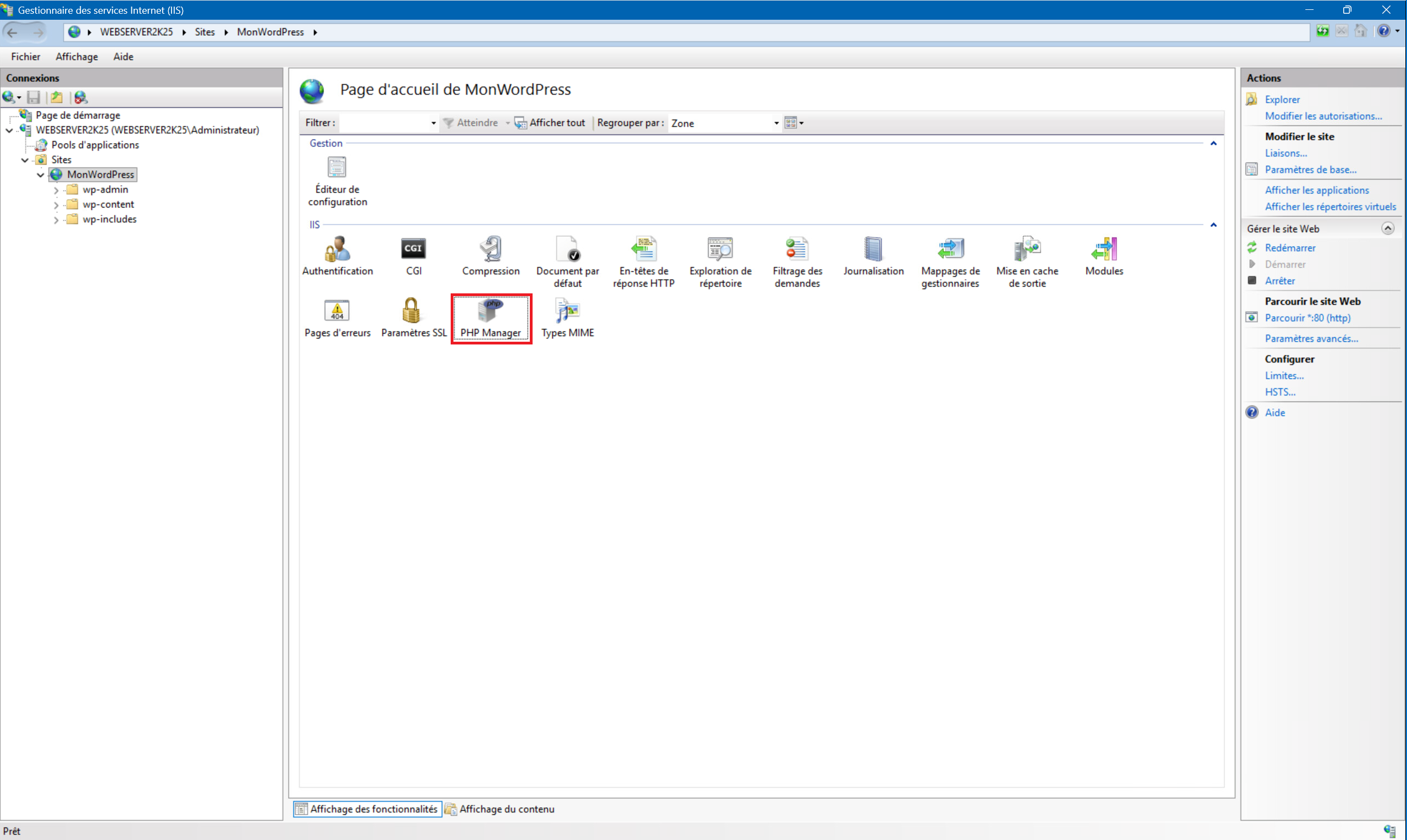Open the Modules feature icon
The height and width of the screenshot is (840, 1407).
point(1104,249)
